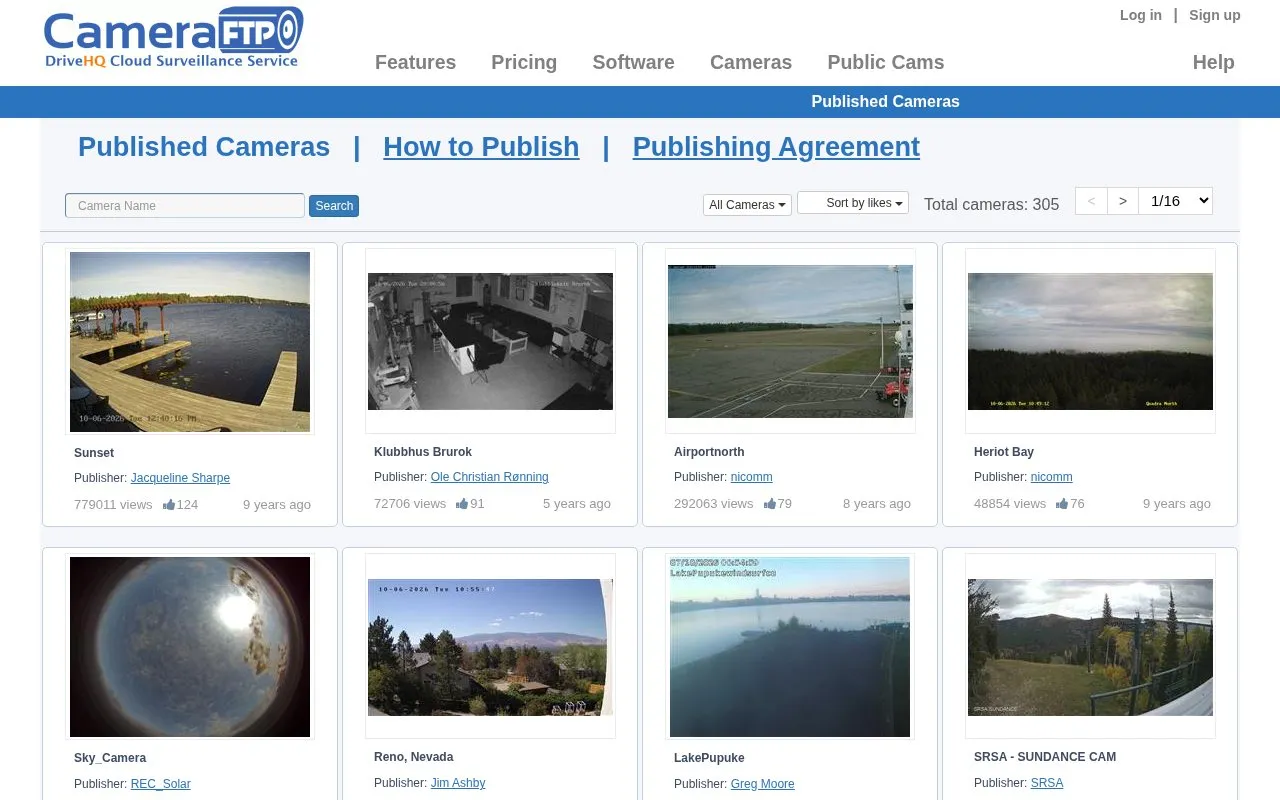Open nicomm publisher link under Heriot Bay
The height and width of the screenshot is (800, 1280).
point(1051,477)
